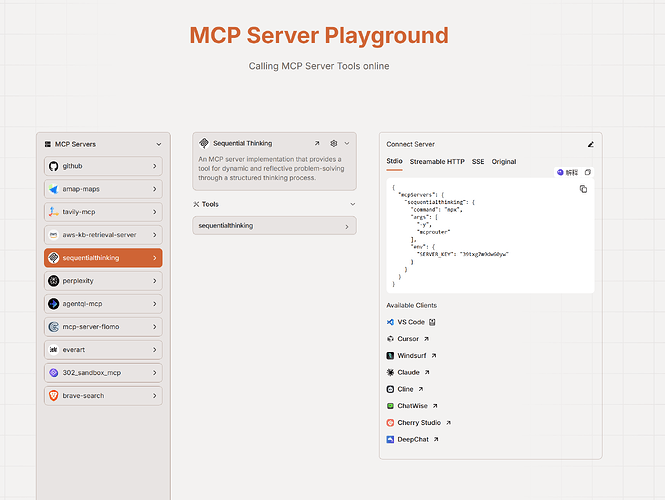
Task: Click the edit pencil in Connect Server
Action: pos(590,145)
